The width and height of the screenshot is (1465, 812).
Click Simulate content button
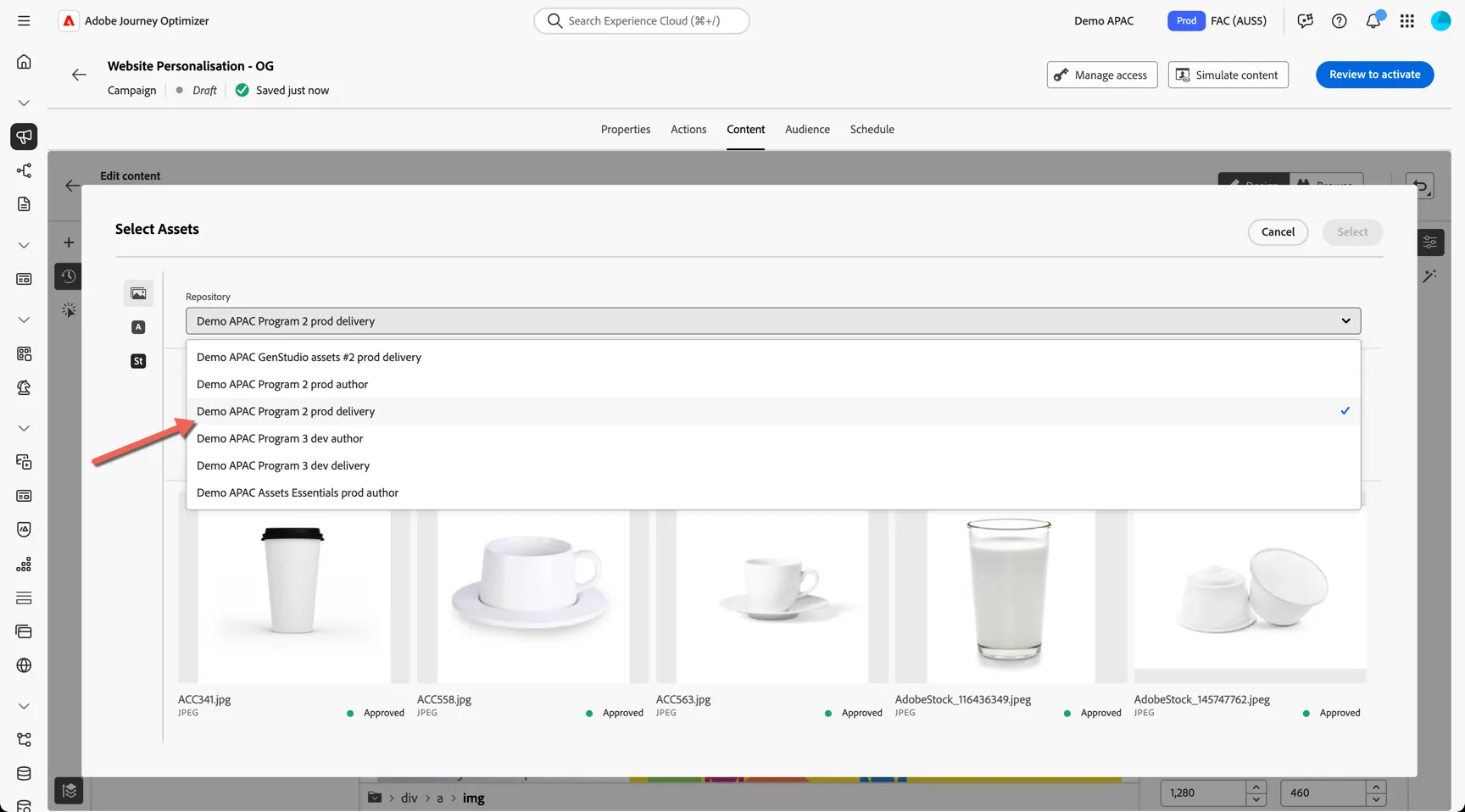tap(1228, 75)
